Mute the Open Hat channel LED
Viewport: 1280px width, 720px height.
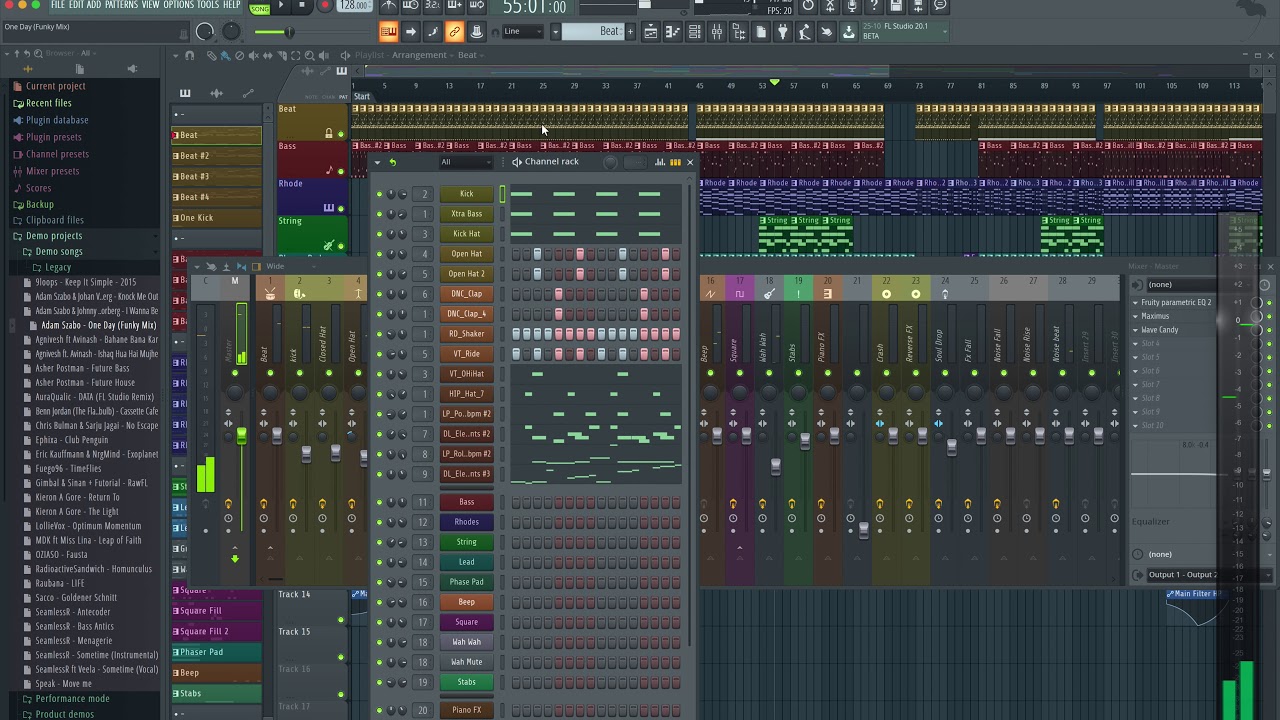379,254
